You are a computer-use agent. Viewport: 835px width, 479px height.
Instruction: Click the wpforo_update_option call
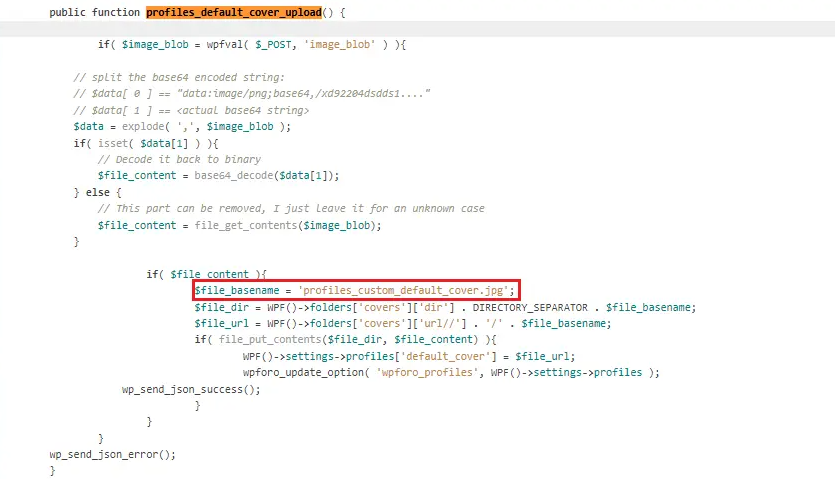click(x=451, y=372)
